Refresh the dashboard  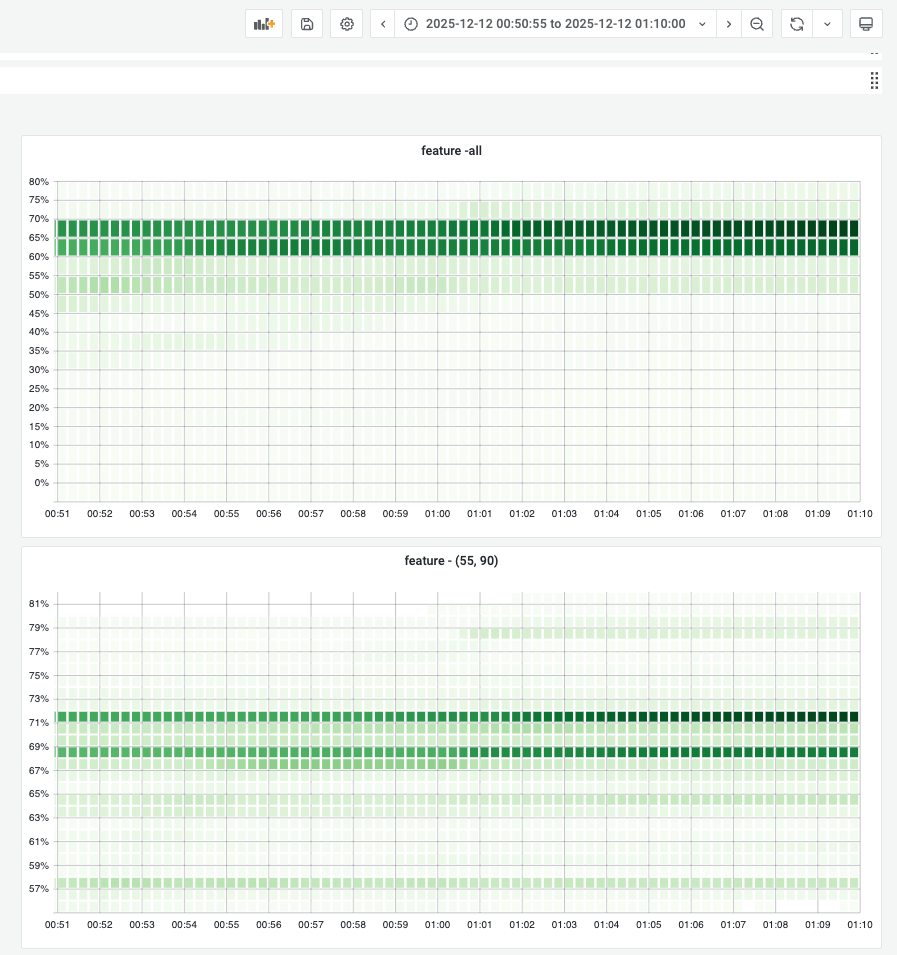(797, 24)
